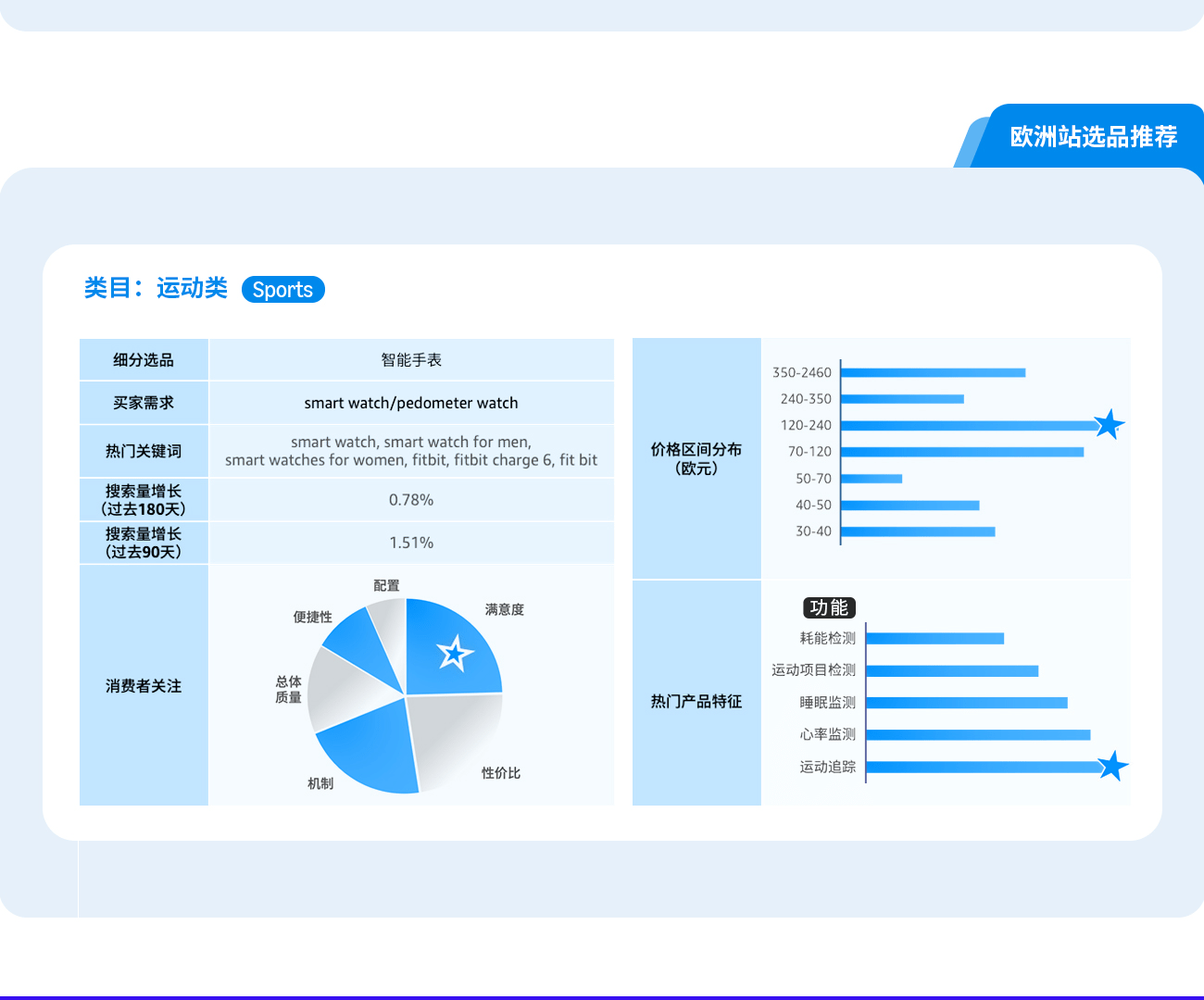Click the smart watch/pedometer watch cell
Viewport: 1204px width, 1000px height.
(411, 403)
